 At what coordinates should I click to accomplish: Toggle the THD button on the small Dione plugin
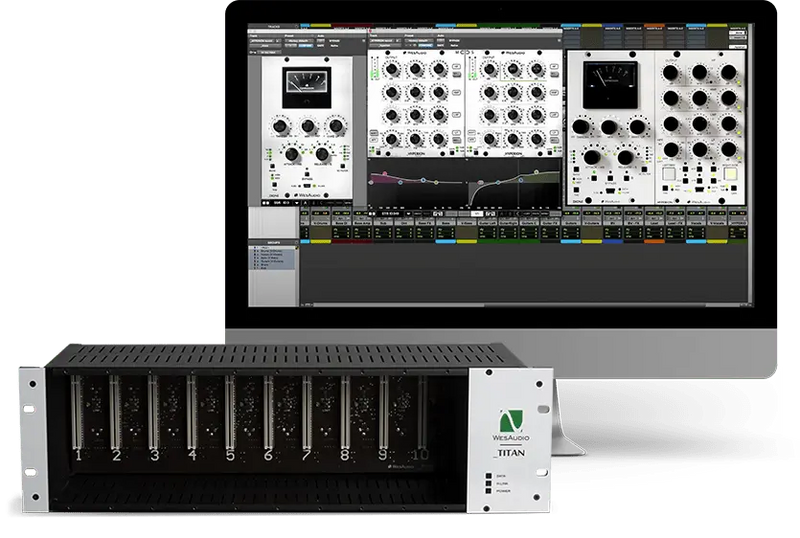click(274, 185)
